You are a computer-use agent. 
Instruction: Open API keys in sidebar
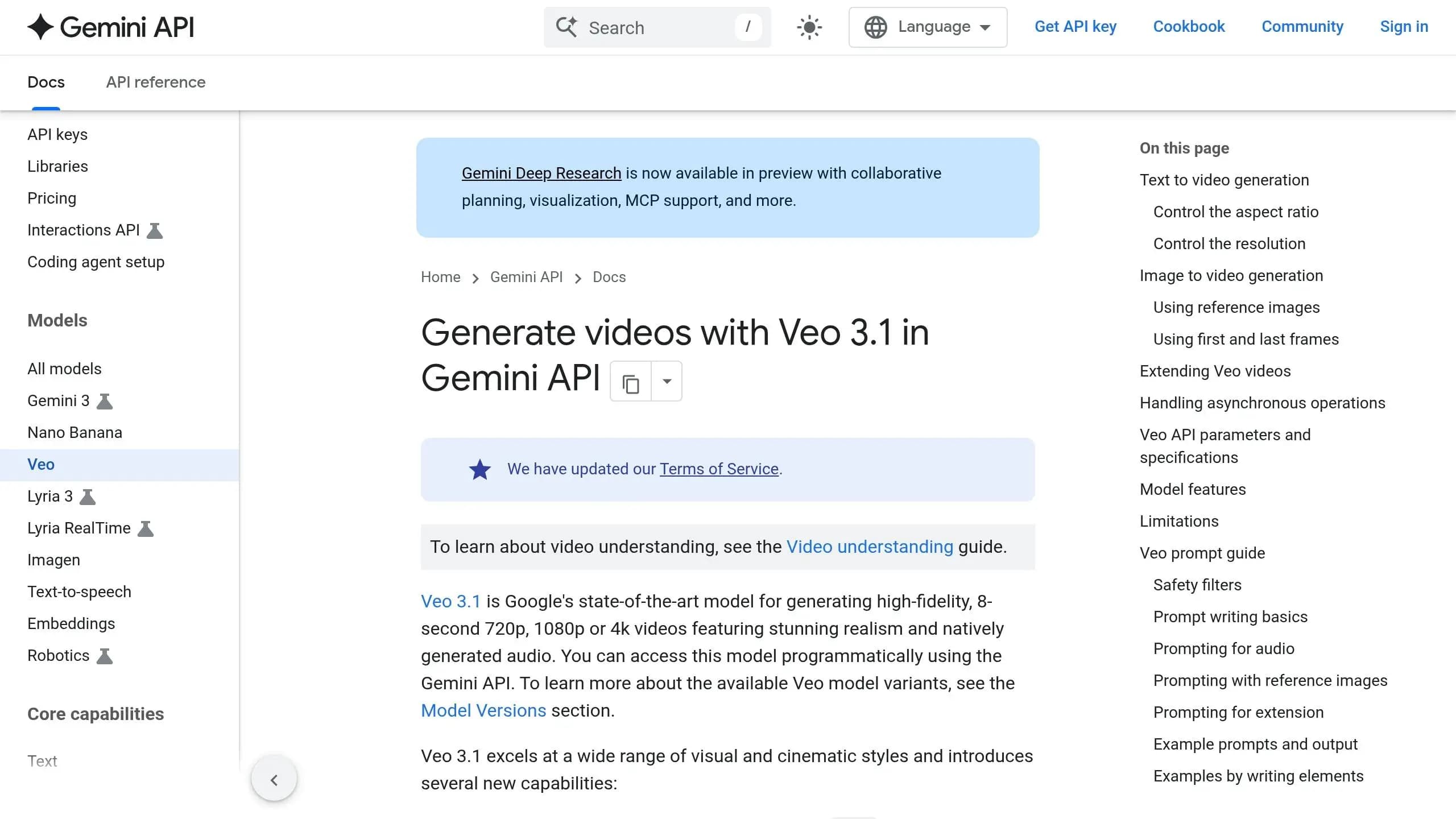pyautogui.click(x=57, y=135)
